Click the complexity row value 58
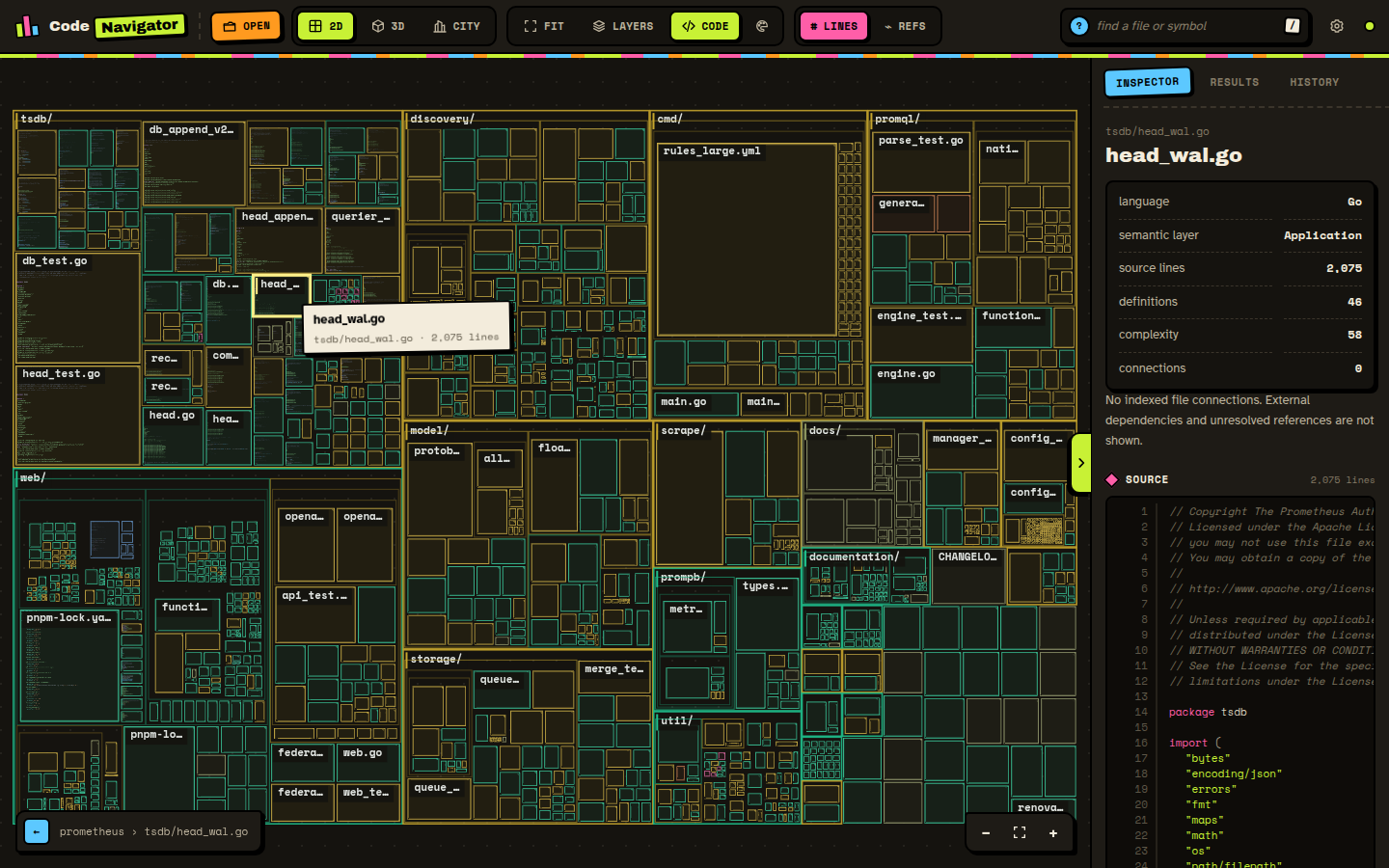The height and width of the screenshot is (868, 1389). 1354,335
